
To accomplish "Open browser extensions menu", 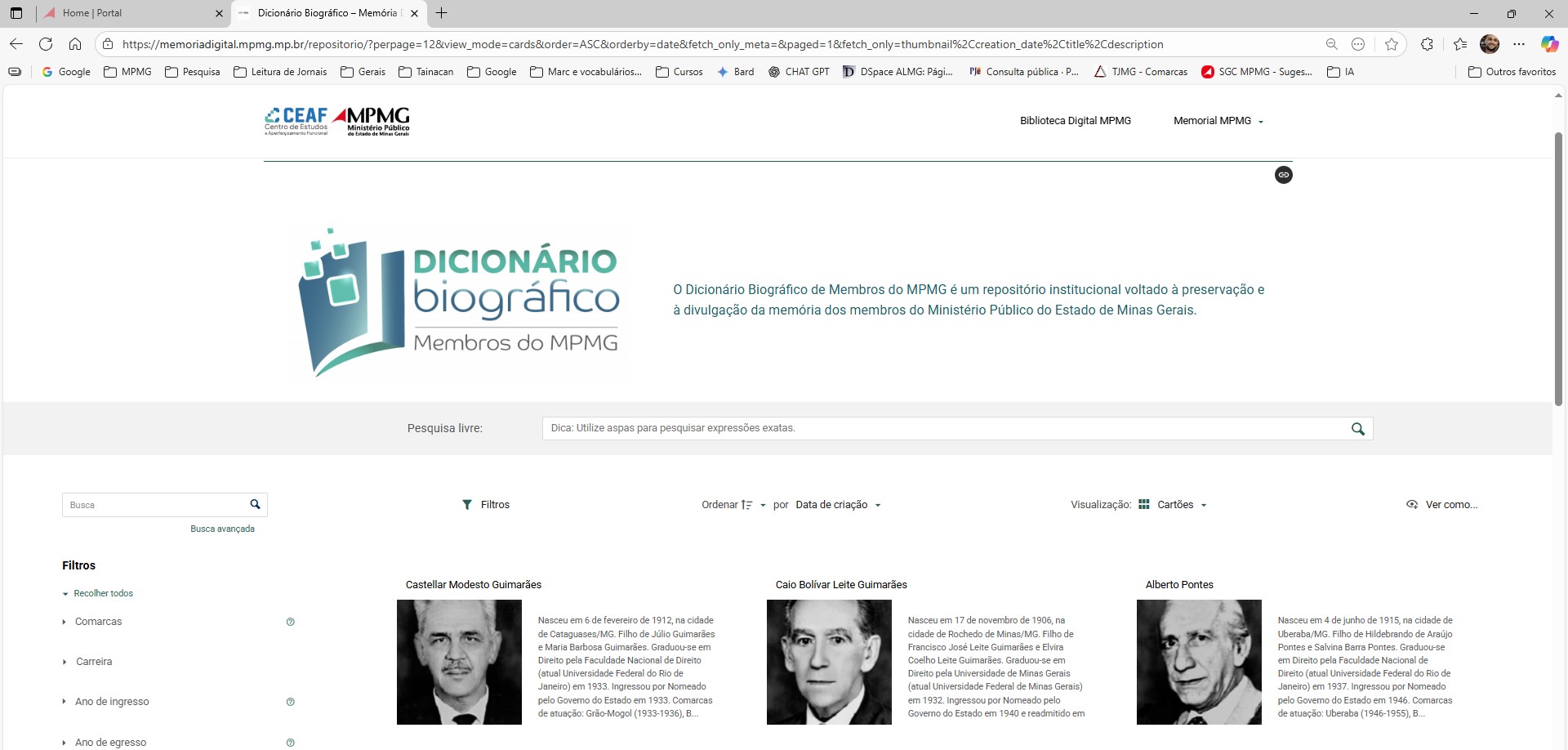I will click(x=1427, y=44).
